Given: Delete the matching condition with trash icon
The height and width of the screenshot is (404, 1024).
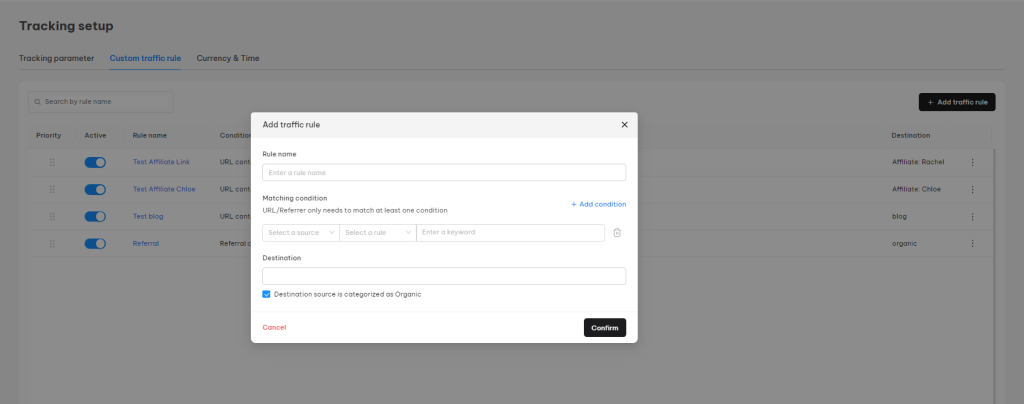Looking at the screenshot, I should point(617,232).
